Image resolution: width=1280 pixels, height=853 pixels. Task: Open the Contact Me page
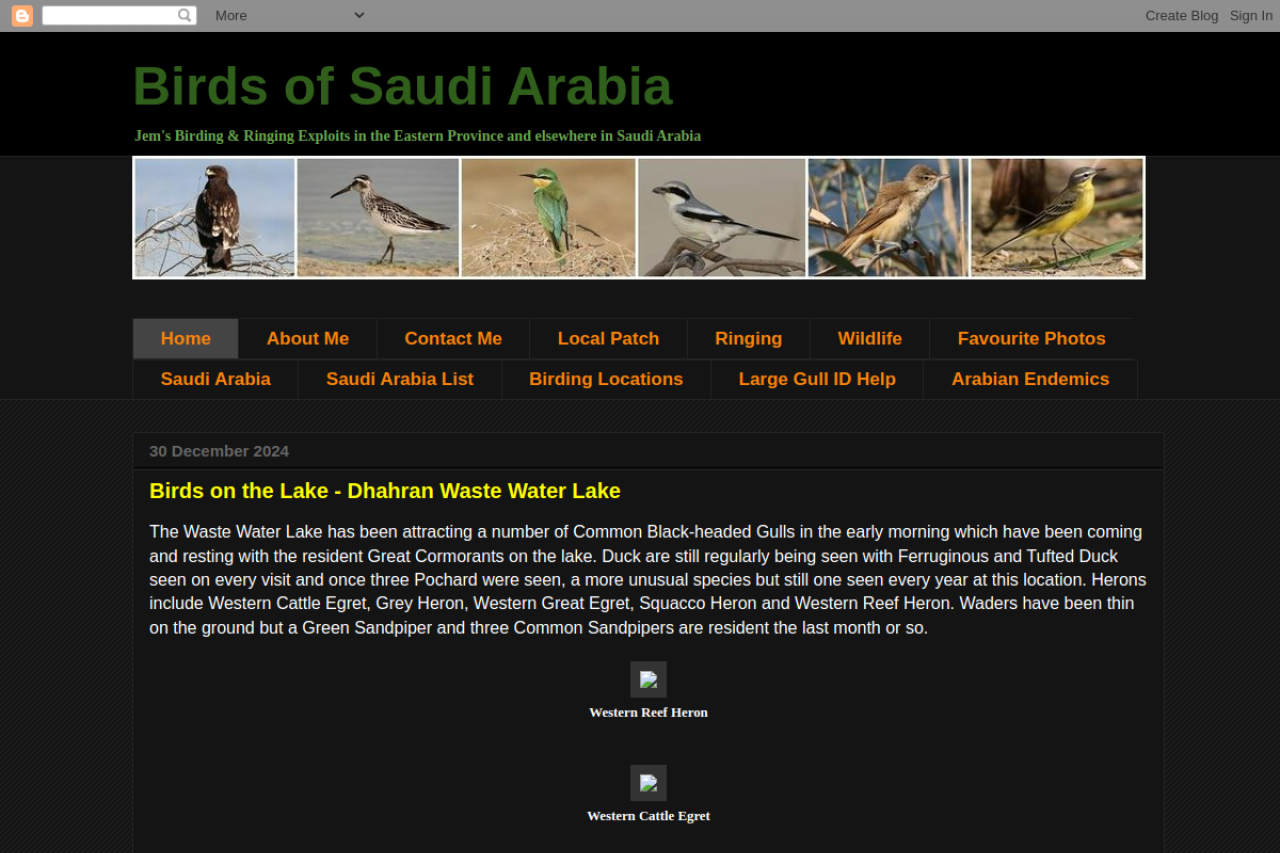click(x=453, y=339)
